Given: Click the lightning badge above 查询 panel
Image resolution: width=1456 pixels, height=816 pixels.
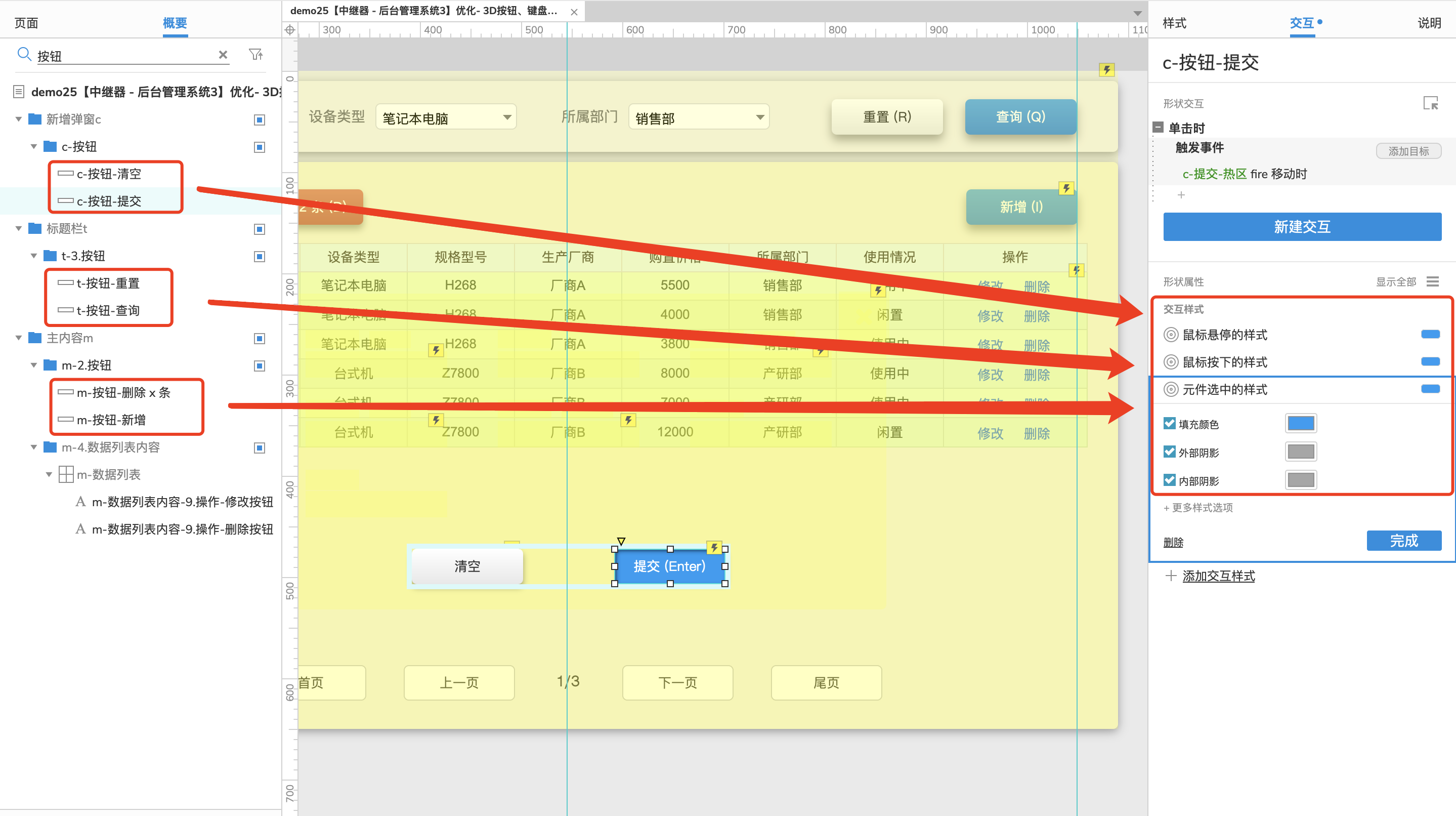Looking at the screenshot, I should click(x=1107, y=69).
